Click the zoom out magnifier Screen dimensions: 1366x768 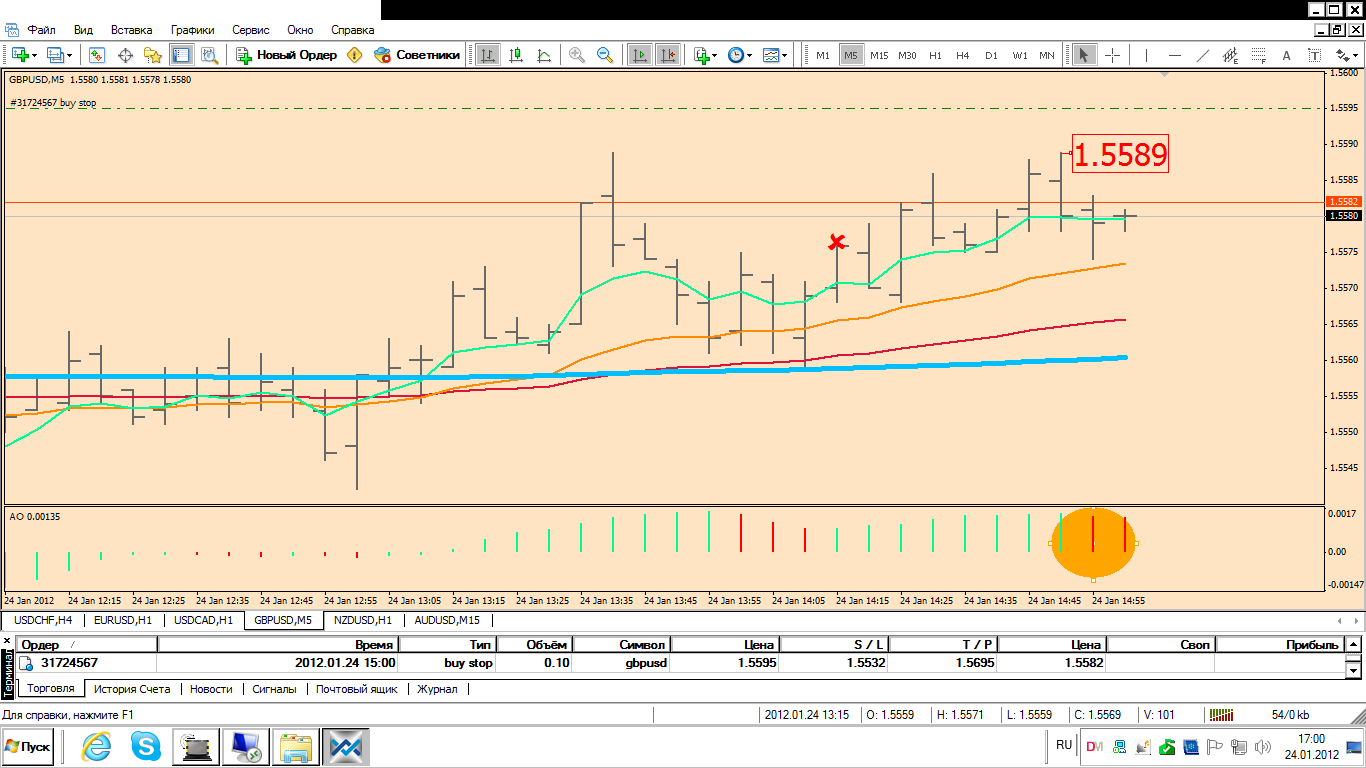[605, 55]
